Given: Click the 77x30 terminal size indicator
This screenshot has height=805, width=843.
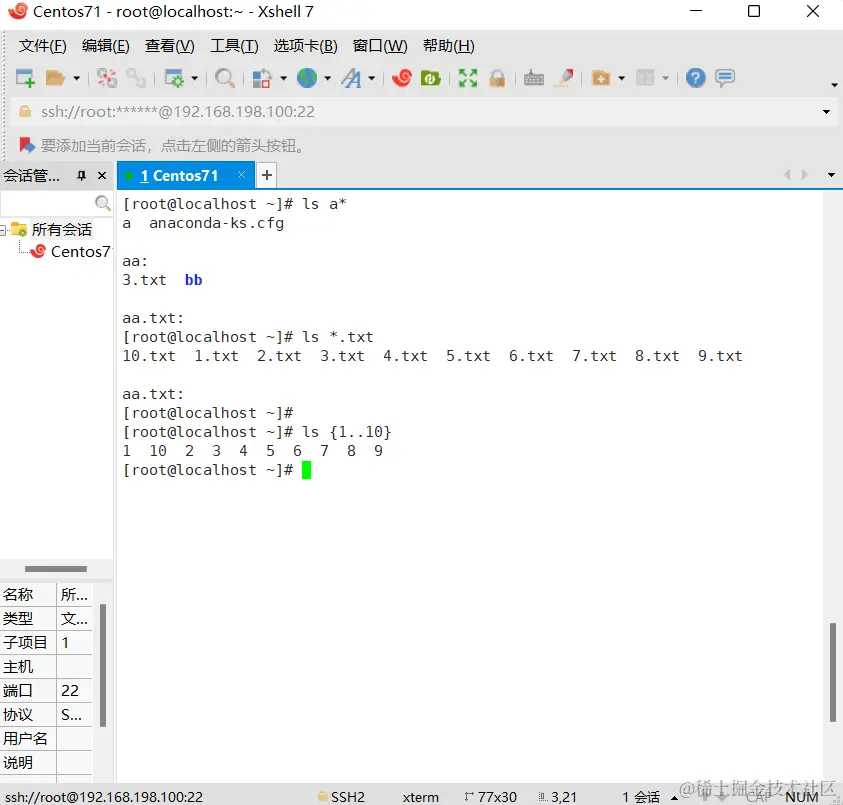Looking at the screenshot, I should pos(491,797).
